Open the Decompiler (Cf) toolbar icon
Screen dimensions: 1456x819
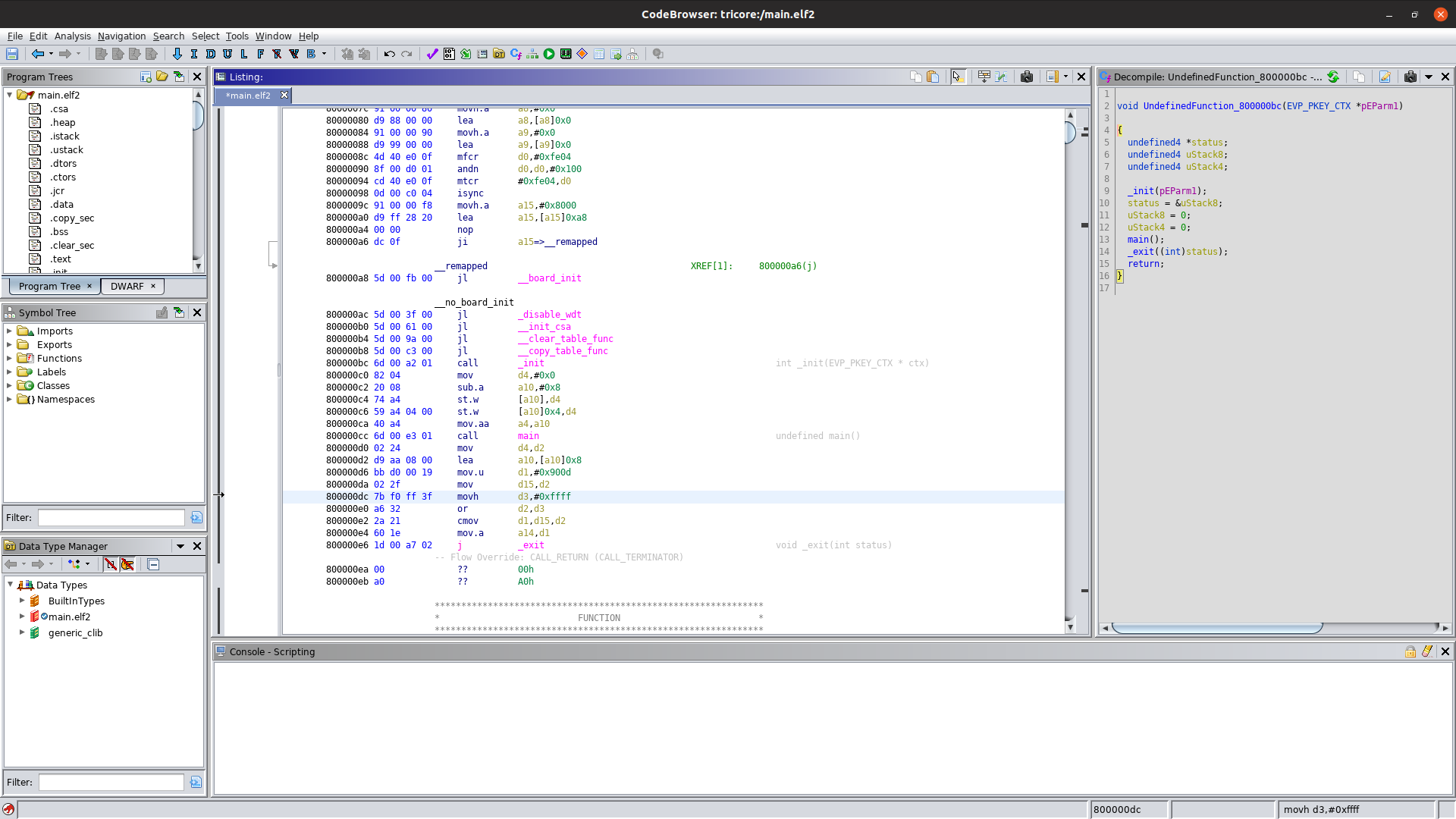[x=516, y=54]
